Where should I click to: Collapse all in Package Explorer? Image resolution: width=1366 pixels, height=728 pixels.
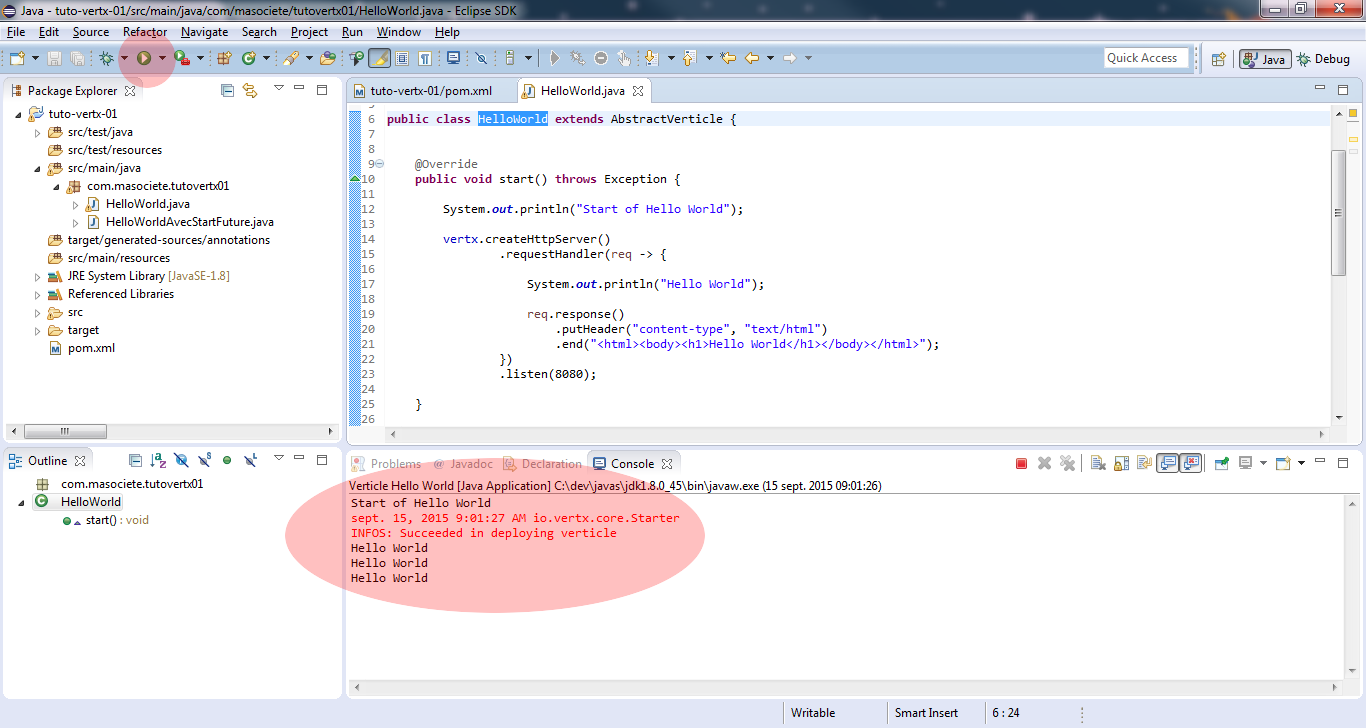pos(228,91)
